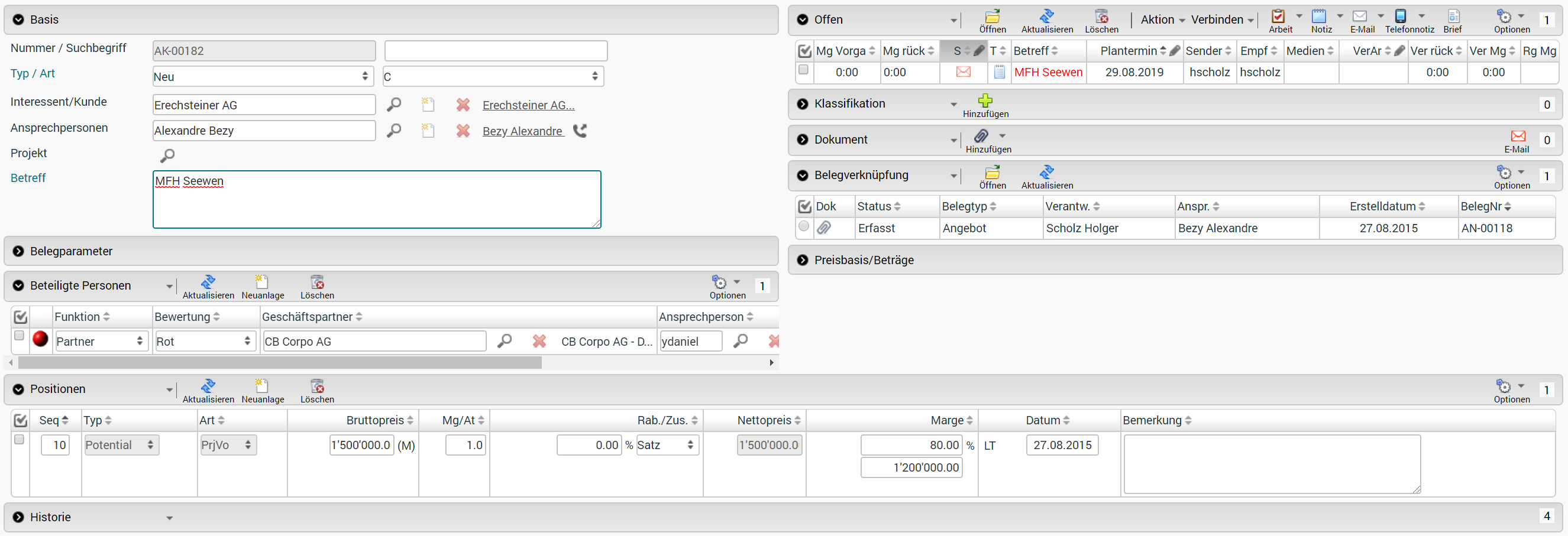Screen dimensions: 1568x536
Task: Open the Bewertung dropdown showing Rot
Action: pos(203,342)
